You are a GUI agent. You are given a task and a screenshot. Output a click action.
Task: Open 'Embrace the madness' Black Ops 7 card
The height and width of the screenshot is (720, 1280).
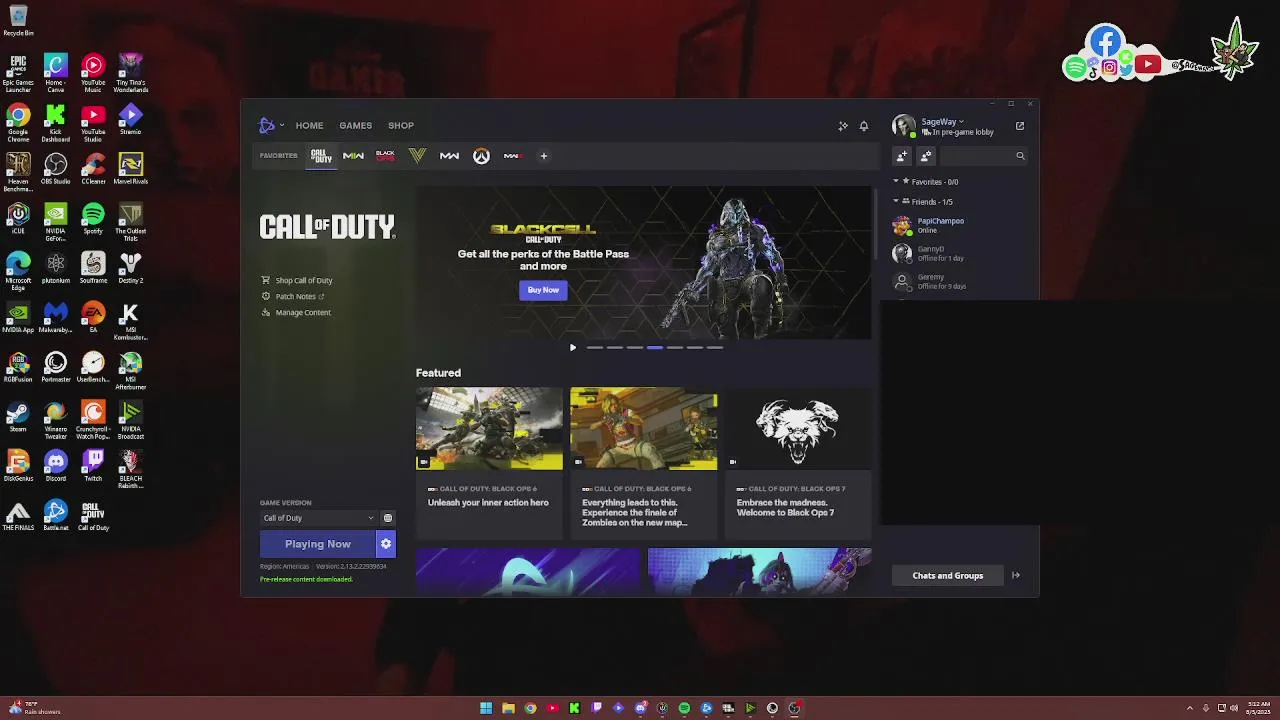797,462
